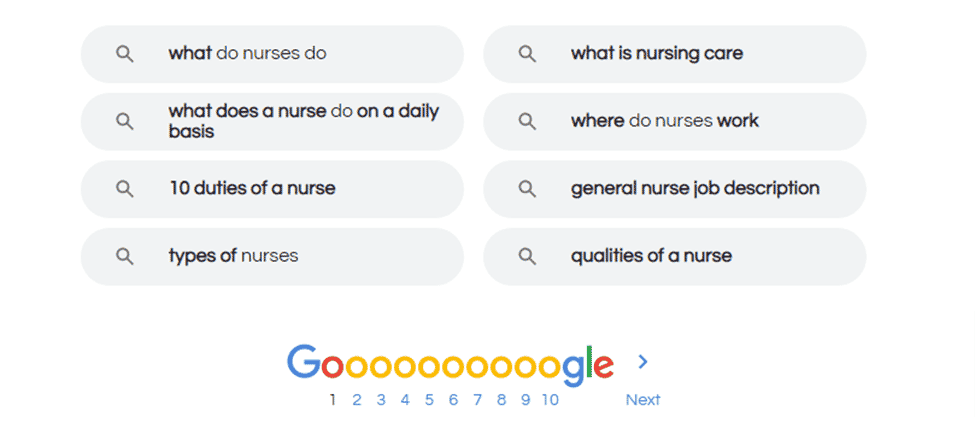Click the blue next-page chevron arrow
Screen dimensions: 975x440
643,362
